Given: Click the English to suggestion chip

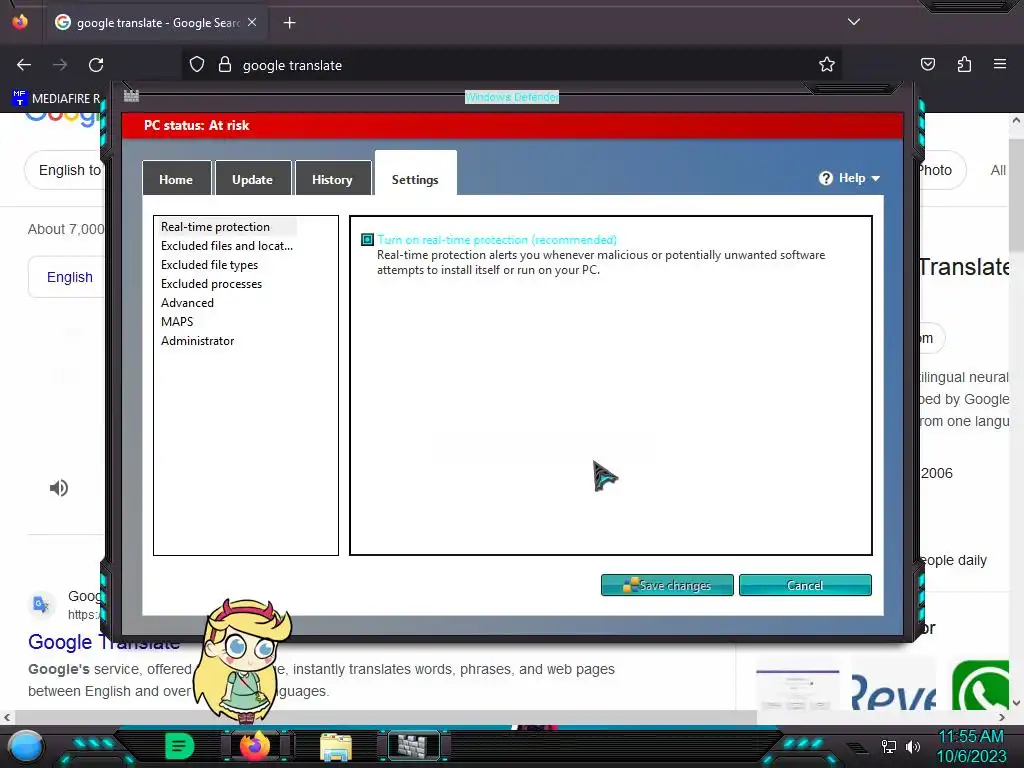Looking at the screenshot, I should 65,170.
